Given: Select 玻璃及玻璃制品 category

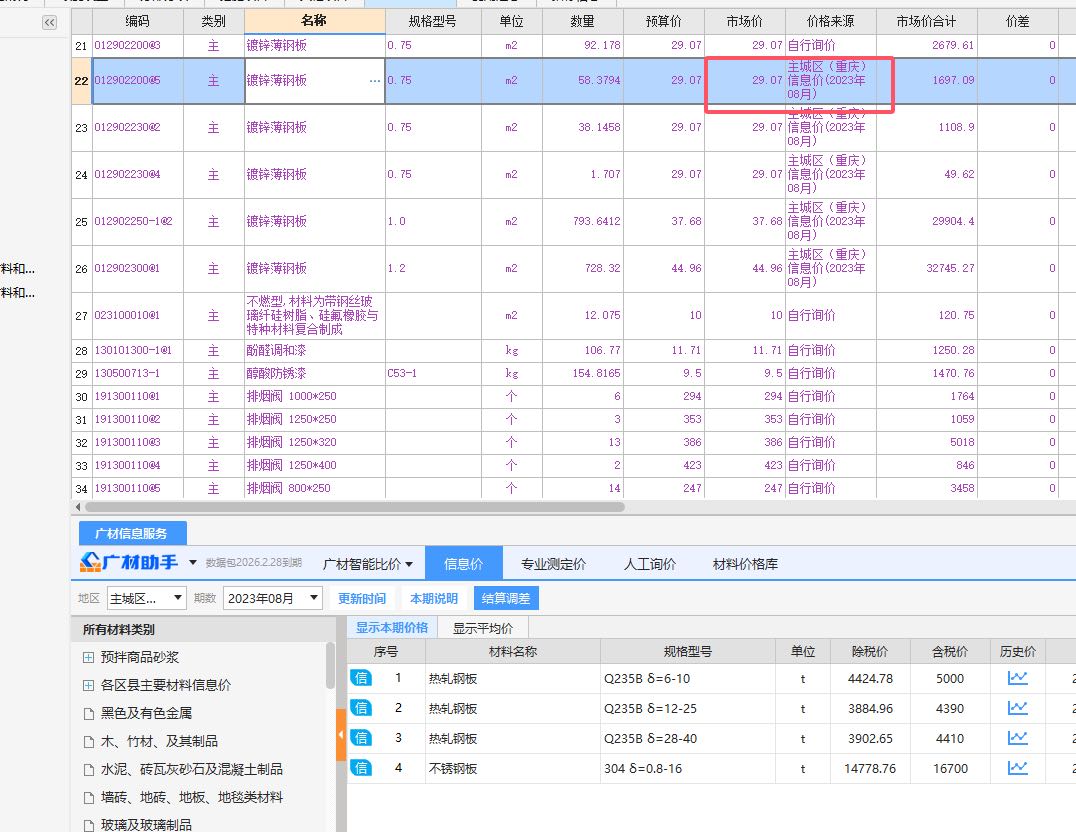Looking at the screenshot, I should [146, 825].
